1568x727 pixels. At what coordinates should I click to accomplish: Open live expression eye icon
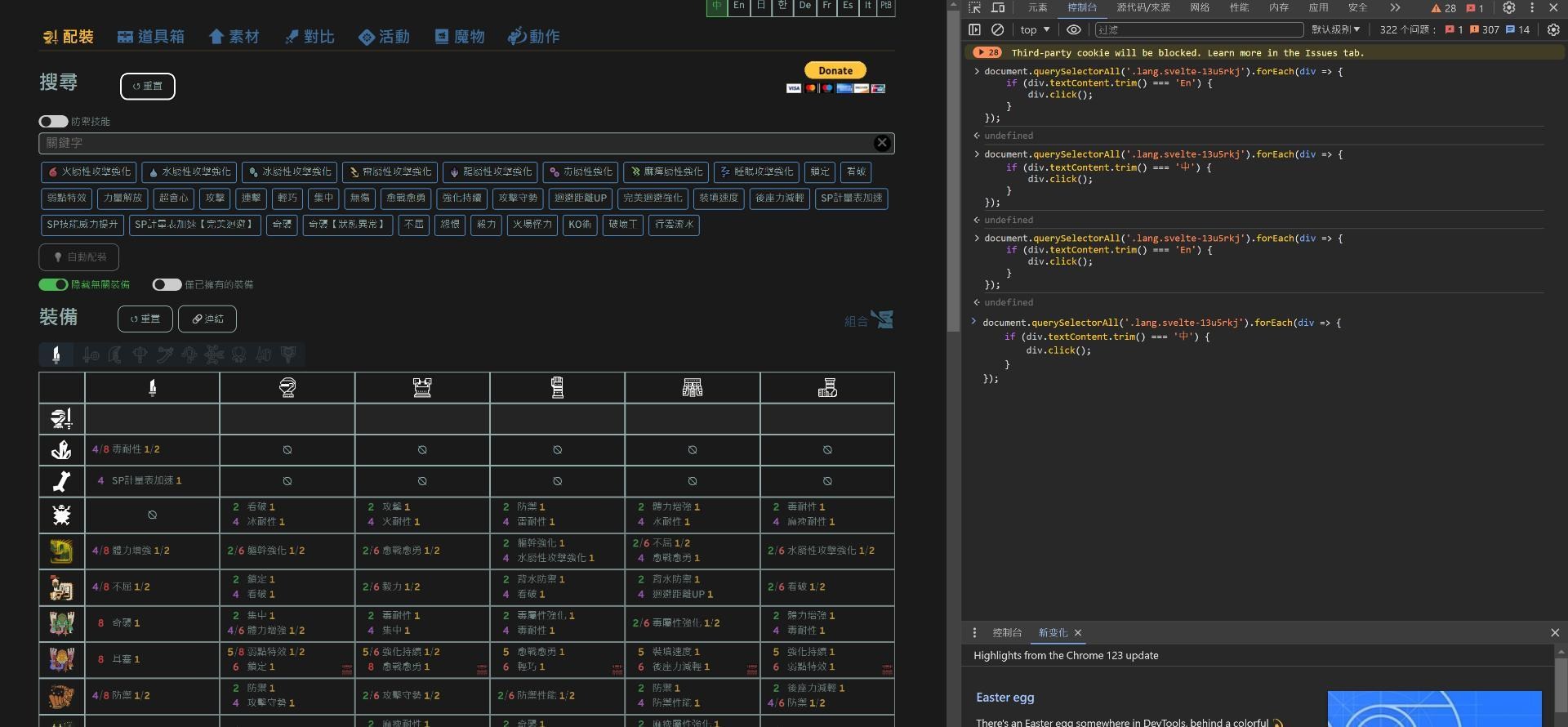tap(1073, 29)
